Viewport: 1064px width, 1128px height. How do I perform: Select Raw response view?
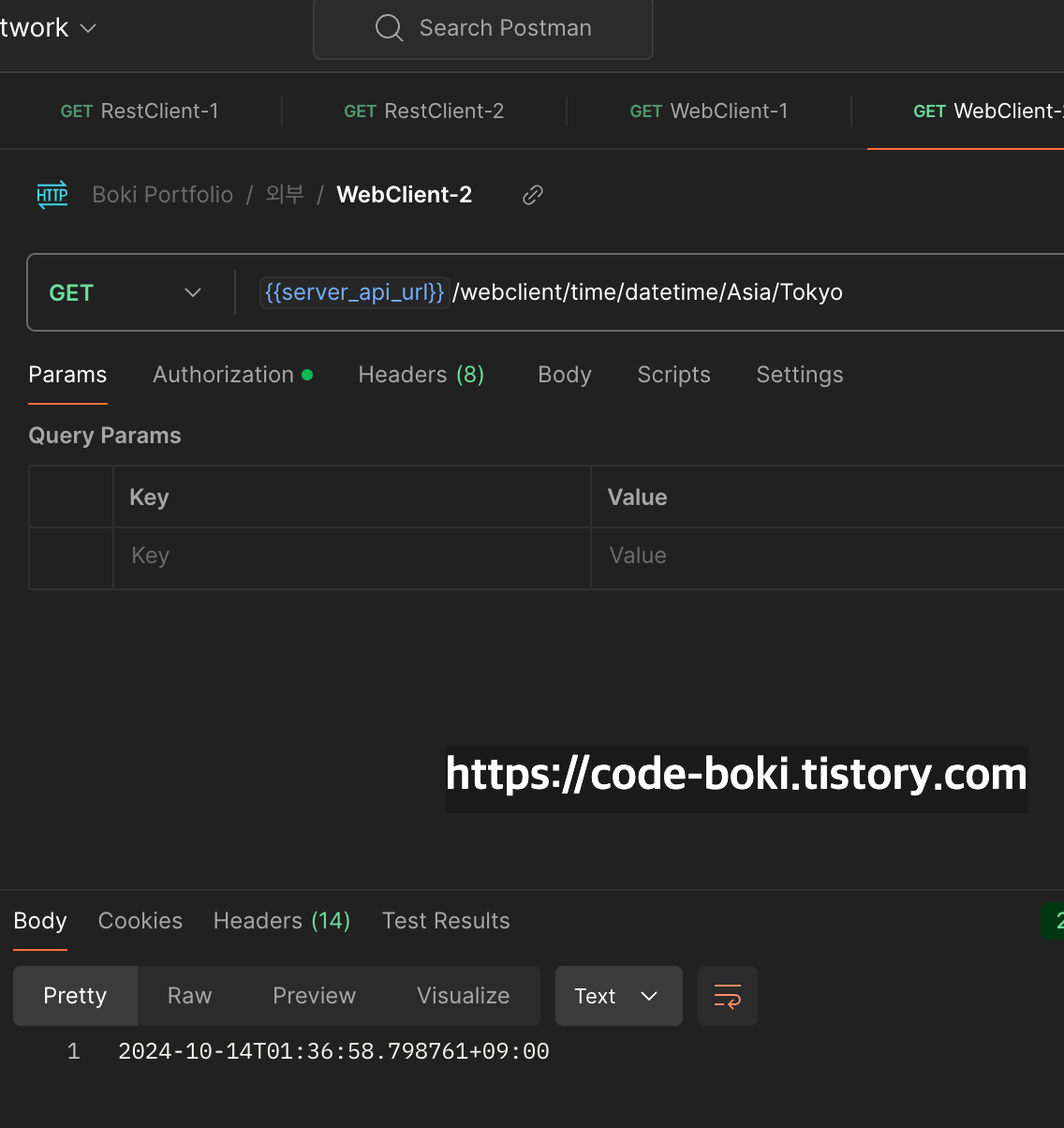click(x=189, y=996)
